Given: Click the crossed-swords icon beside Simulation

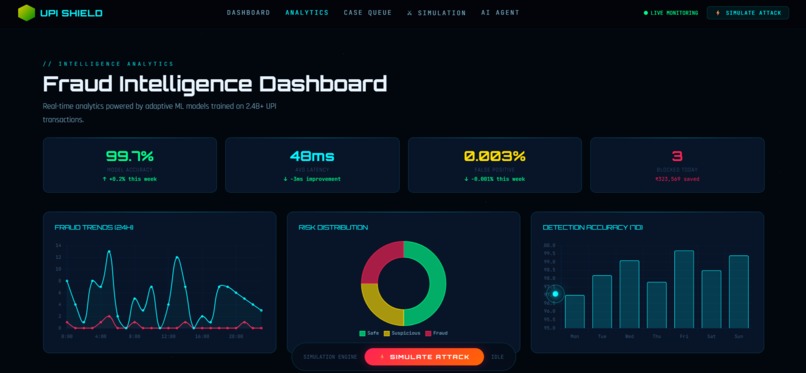Looking at the screenshot, I should (410, 13).
